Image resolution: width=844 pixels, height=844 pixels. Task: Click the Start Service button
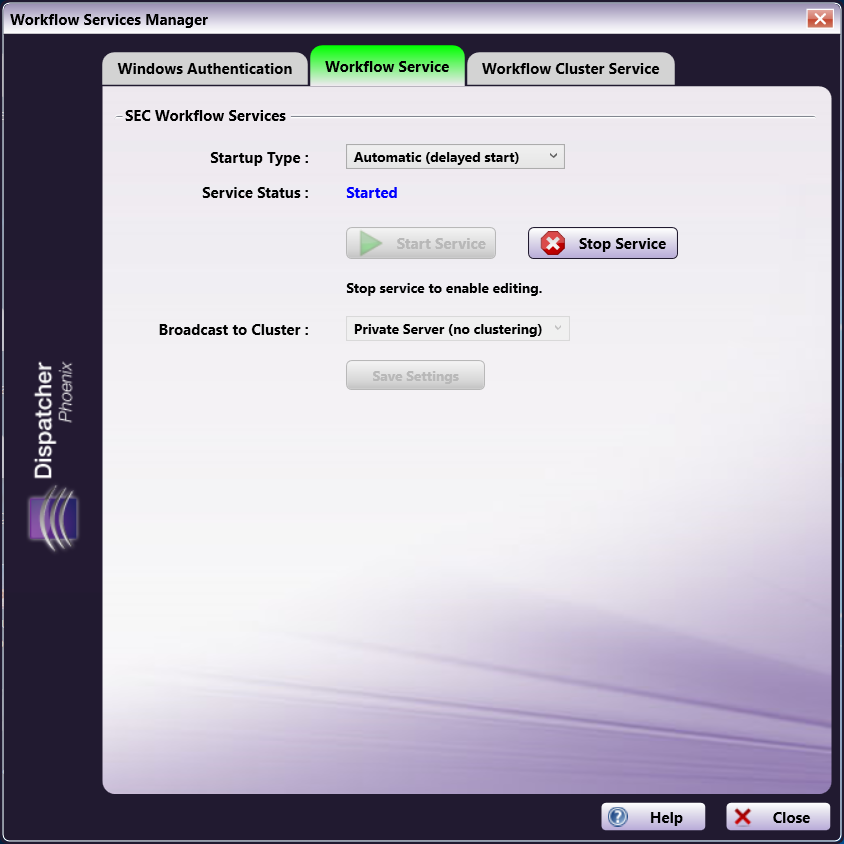click(420, 243)
